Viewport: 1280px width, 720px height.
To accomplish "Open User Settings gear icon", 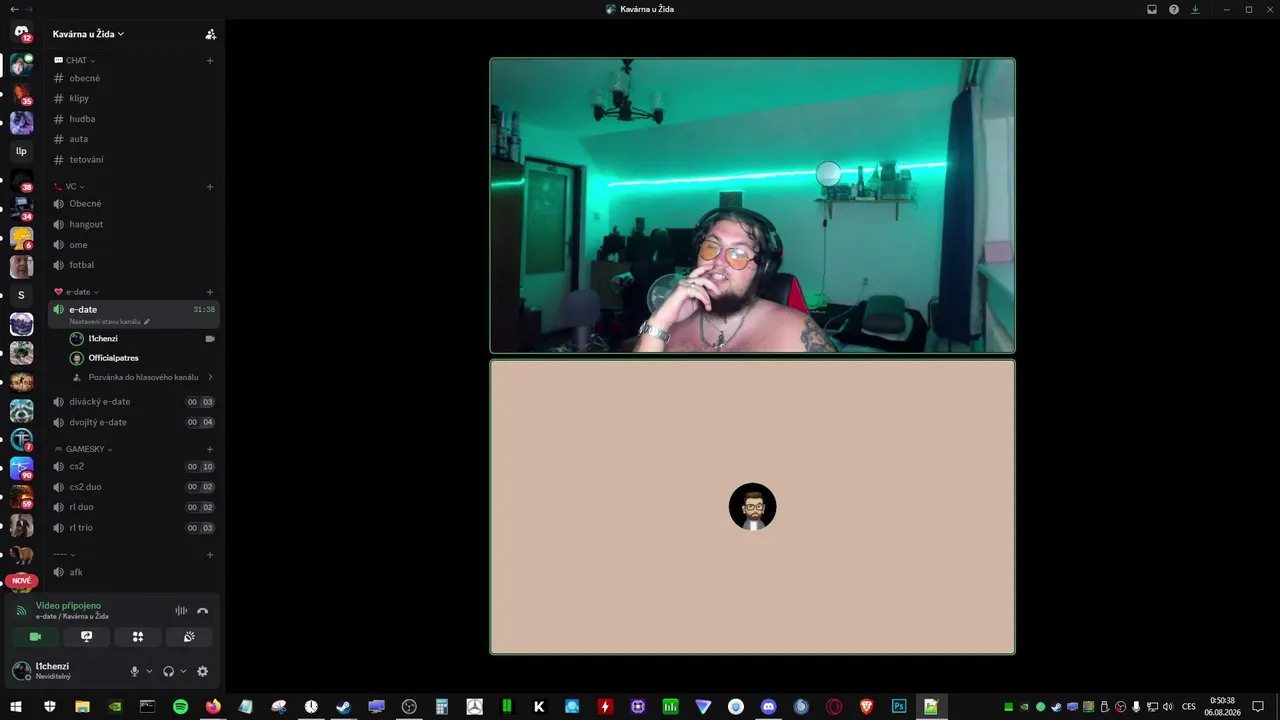I will coord(203,672).
